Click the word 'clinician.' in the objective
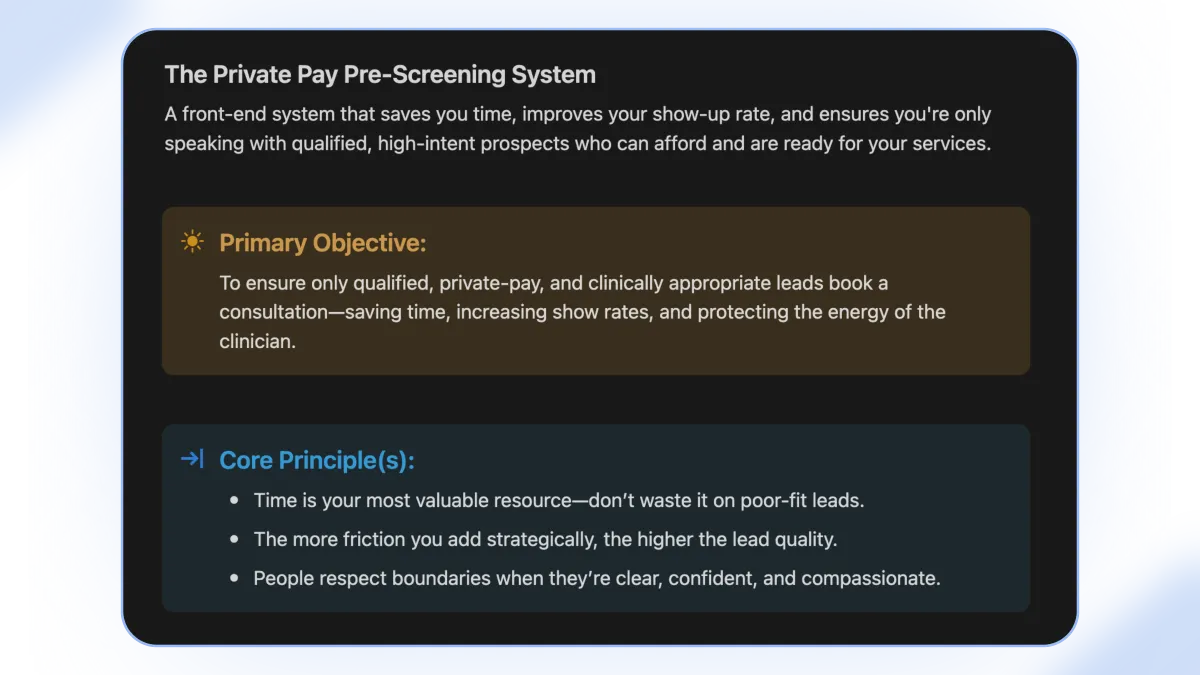Screen dimensions: 1200x675 coord(258,341)
